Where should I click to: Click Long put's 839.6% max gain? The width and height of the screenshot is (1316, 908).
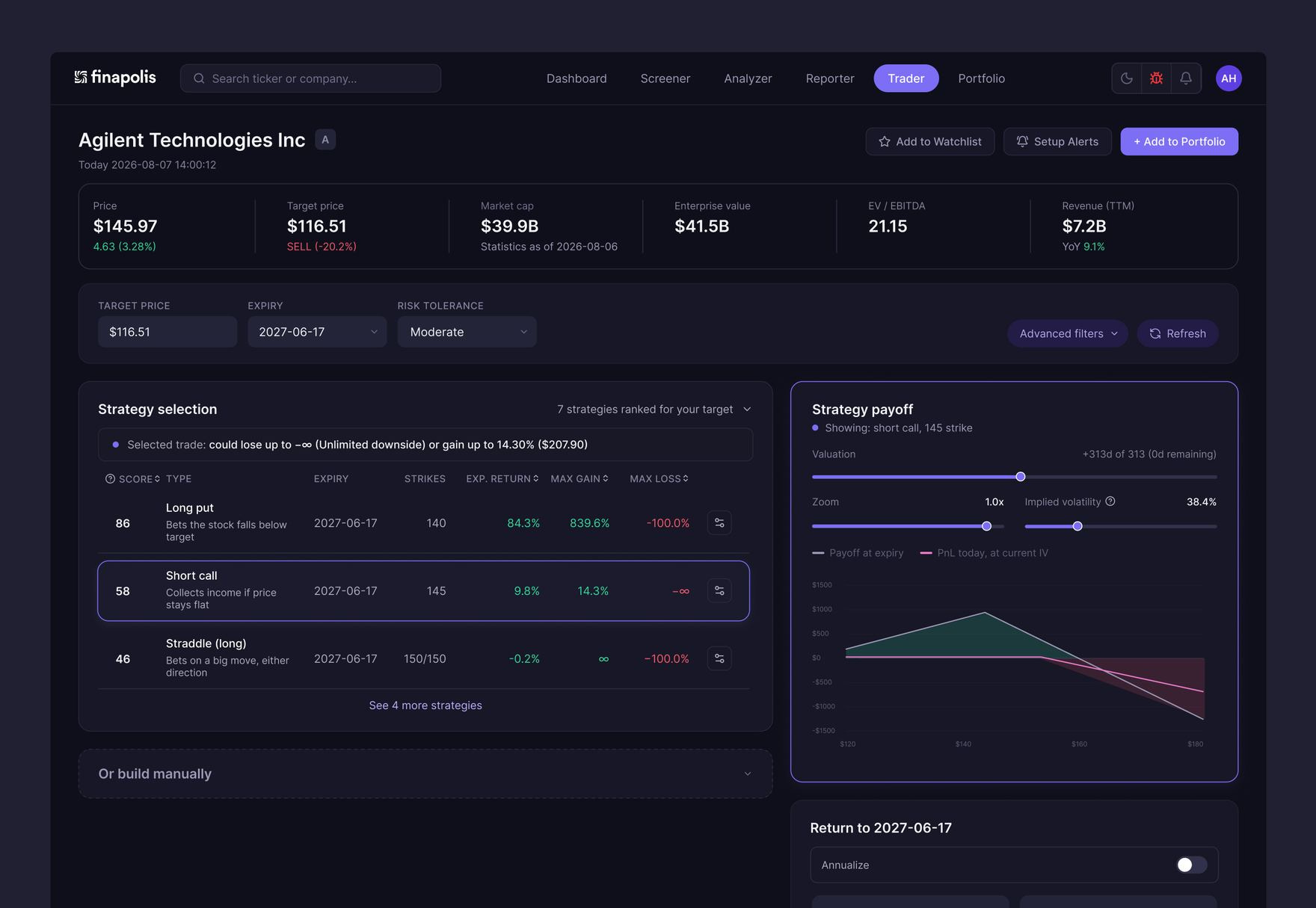(589, 523)
